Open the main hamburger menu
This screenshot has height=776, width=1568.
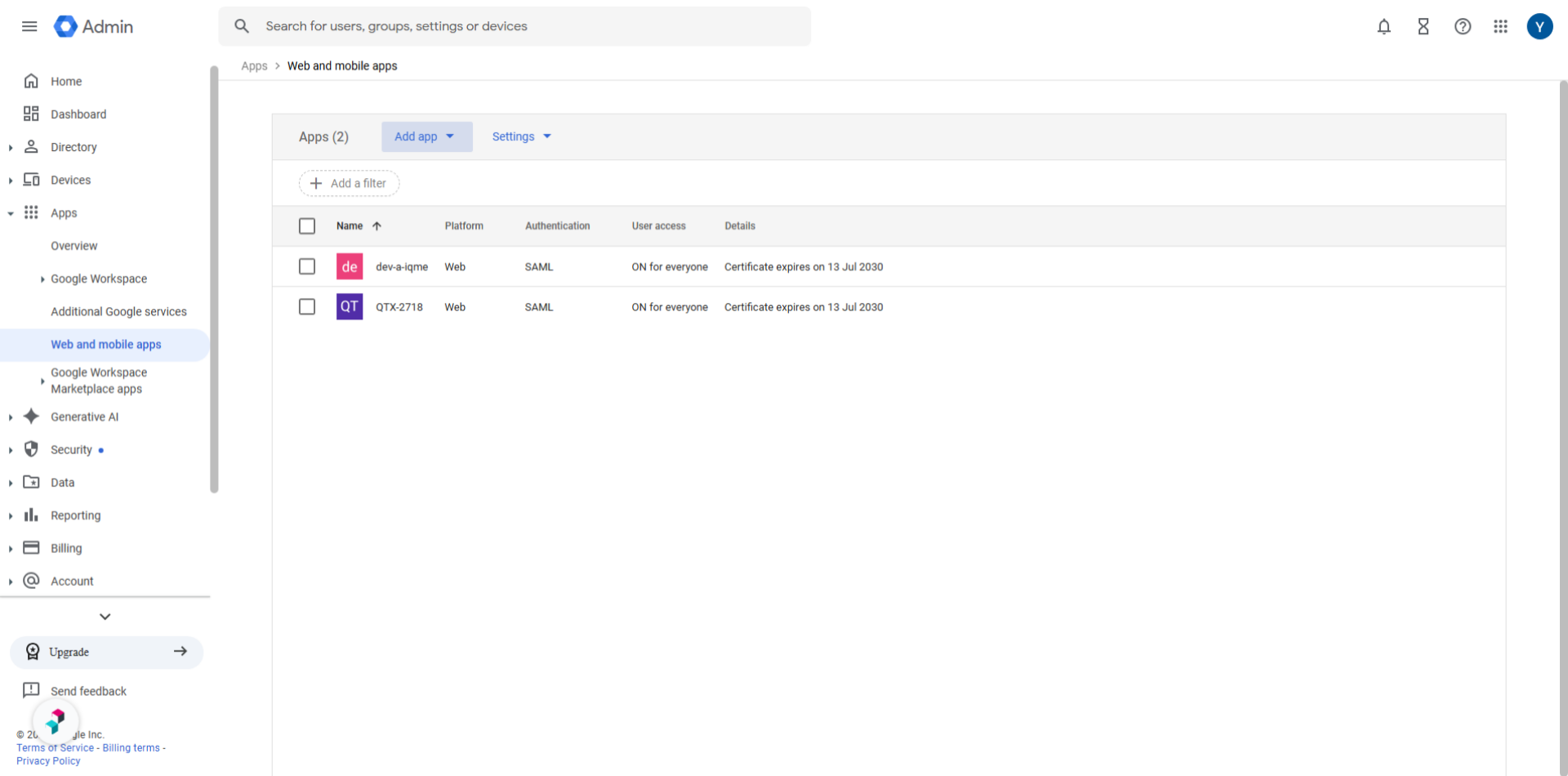29,26
